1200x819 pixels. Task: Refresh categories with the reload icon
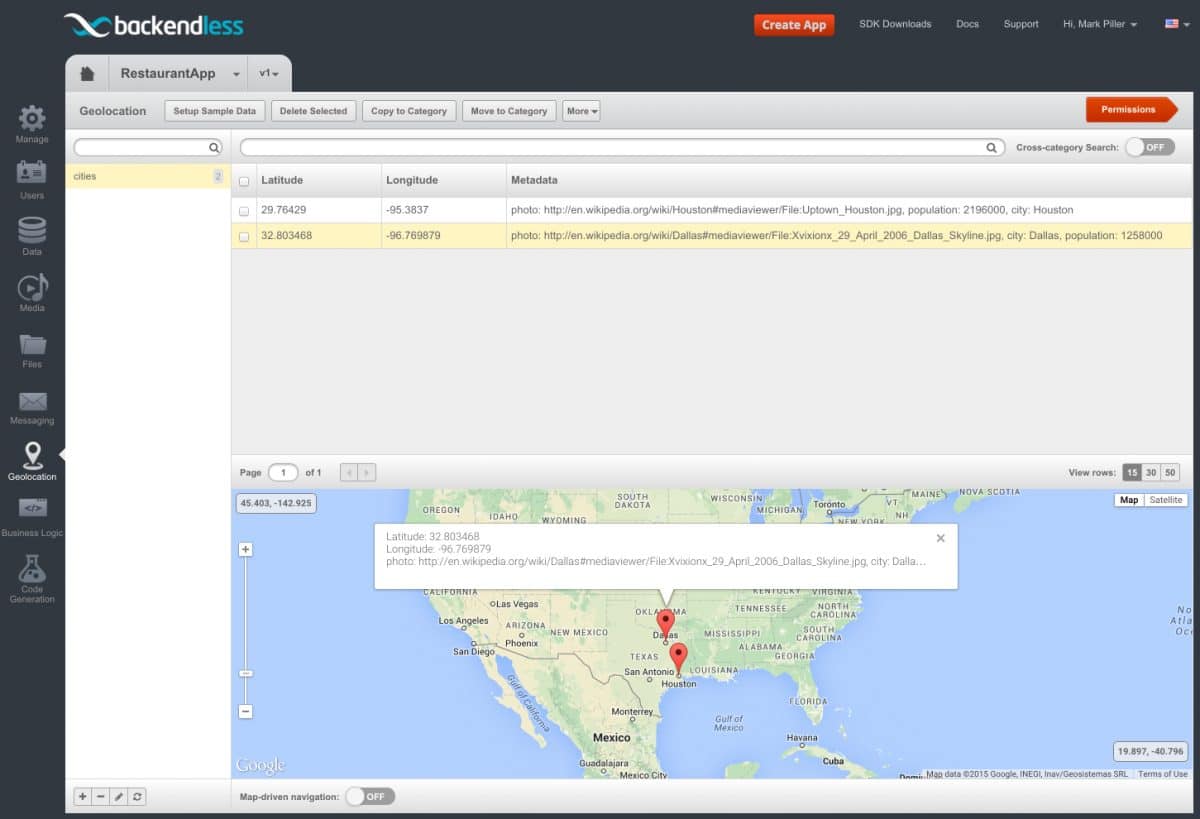137,797
